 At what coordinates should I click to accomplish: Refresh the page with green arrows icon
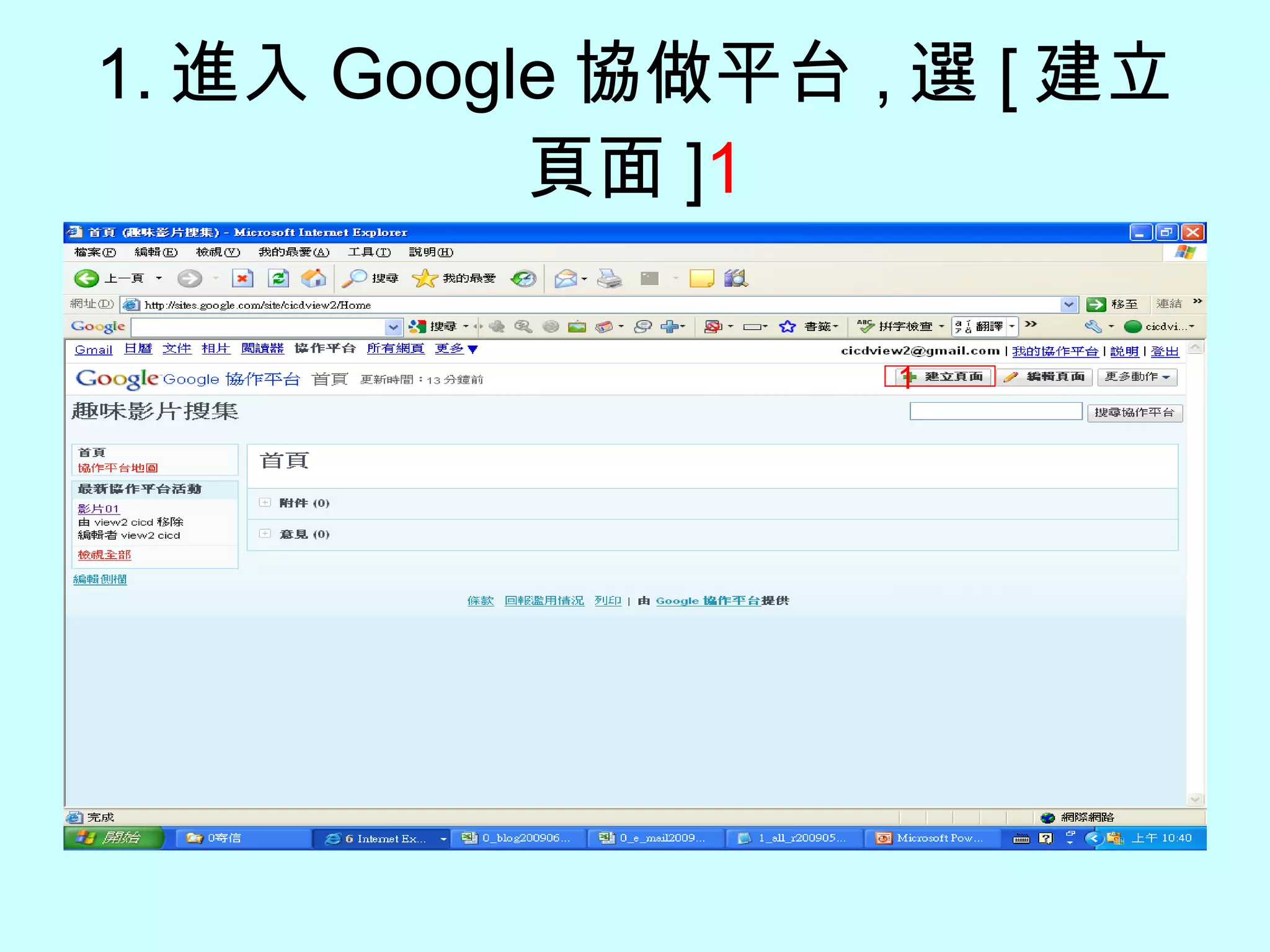pos(278,278)
